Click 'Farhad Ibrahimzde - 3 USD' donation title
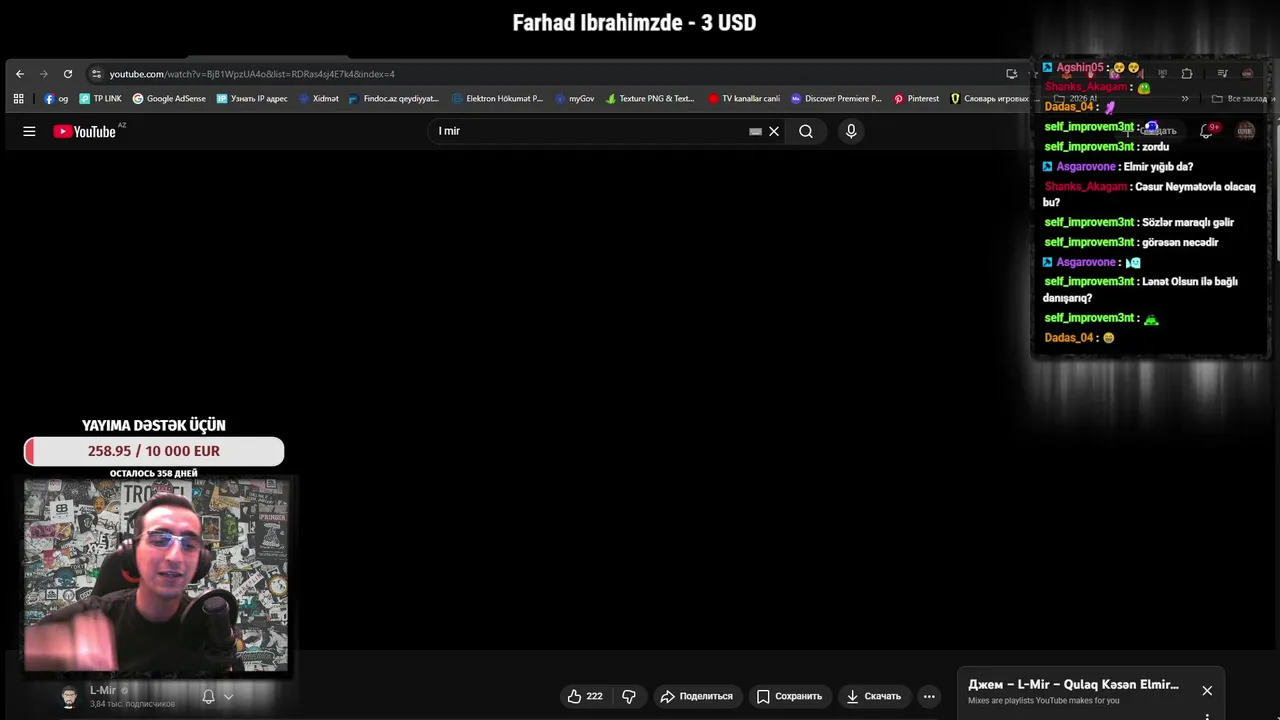 (x=634, y=22)
